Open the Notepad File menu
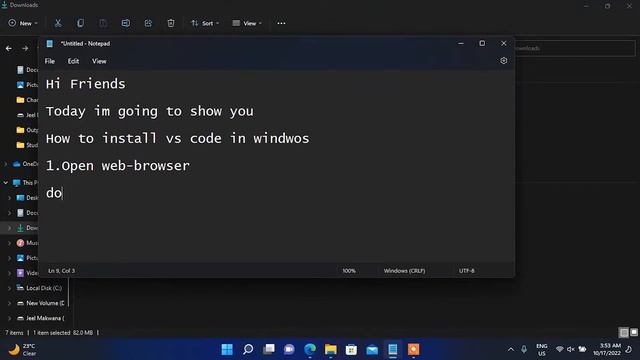 [50, 61]
